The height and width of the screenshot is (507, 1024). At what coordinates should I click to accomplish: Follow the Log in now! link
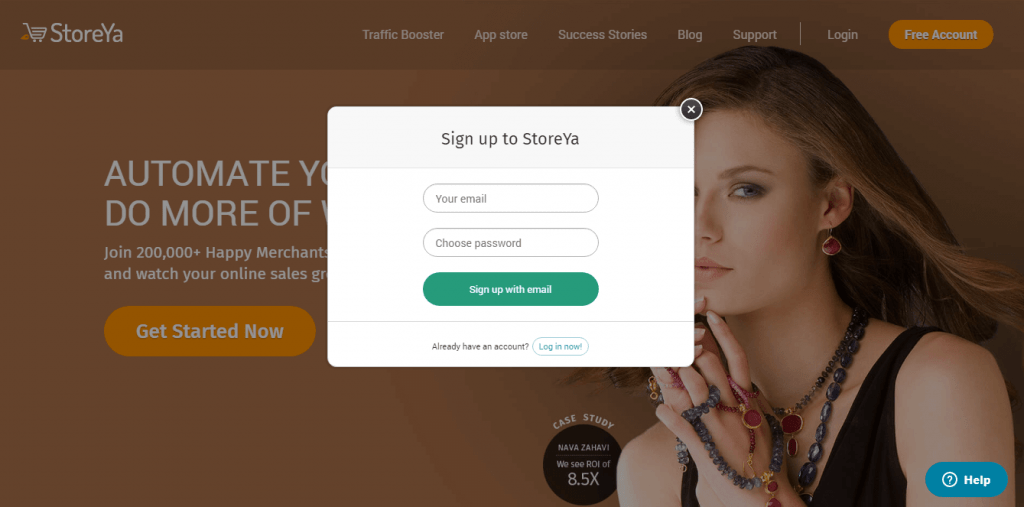click(x=560, y=346)
